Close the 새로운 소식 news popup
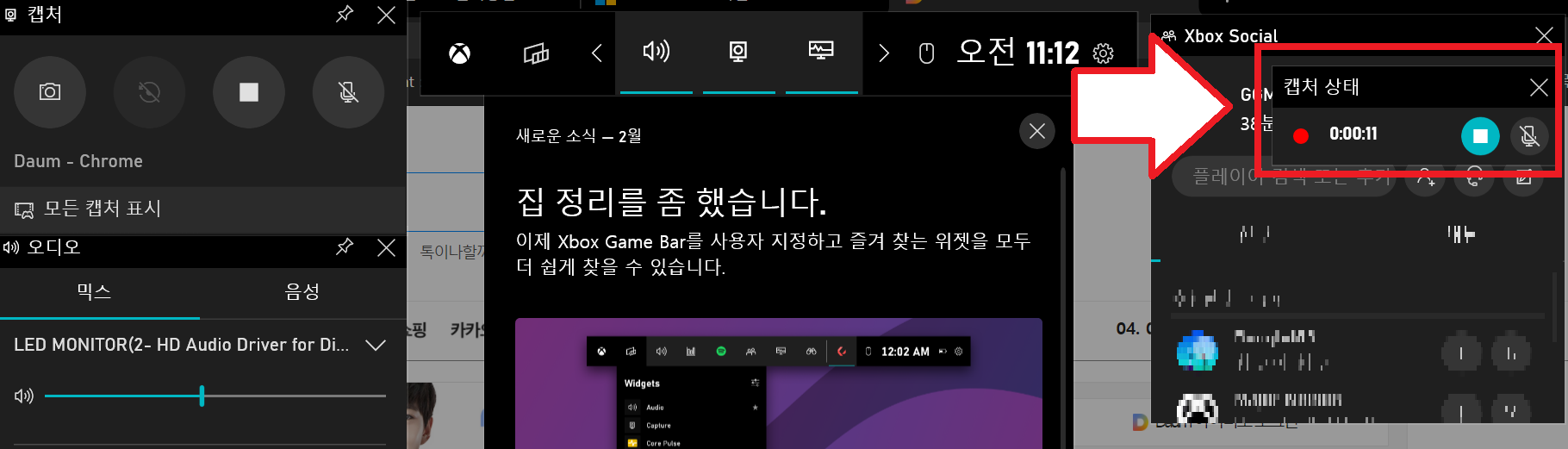Viewport: 1568px width, 449px height. pyautogui.click(x=1037, y=131)
